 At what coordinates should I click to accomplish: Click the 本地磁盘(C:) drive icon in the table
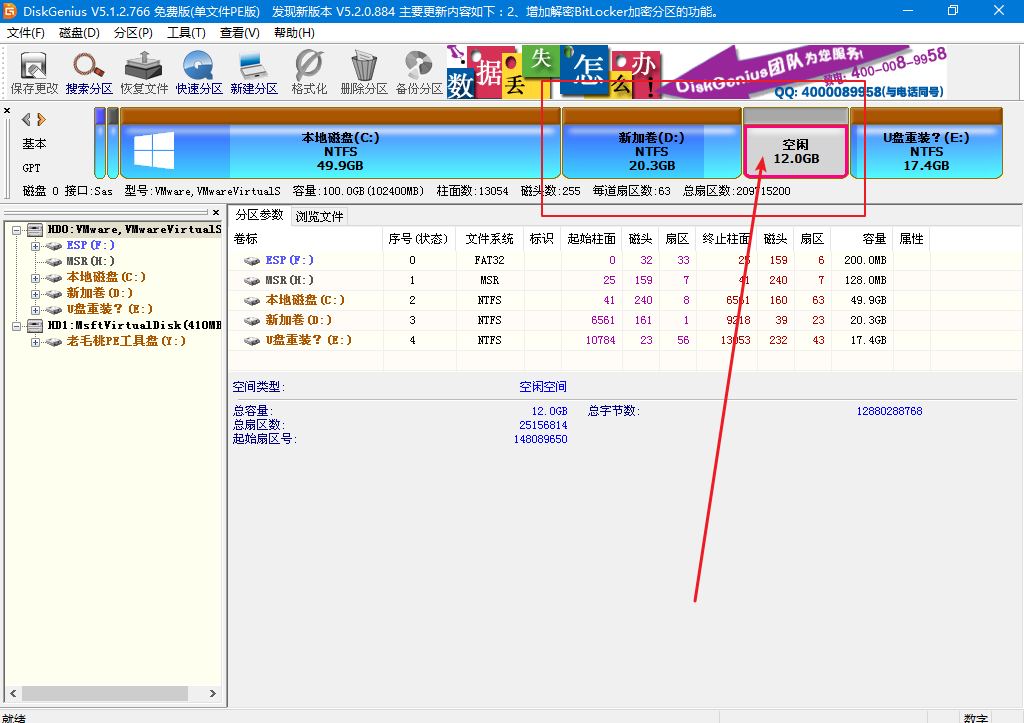pyautogui.click(x=252, y=300)
